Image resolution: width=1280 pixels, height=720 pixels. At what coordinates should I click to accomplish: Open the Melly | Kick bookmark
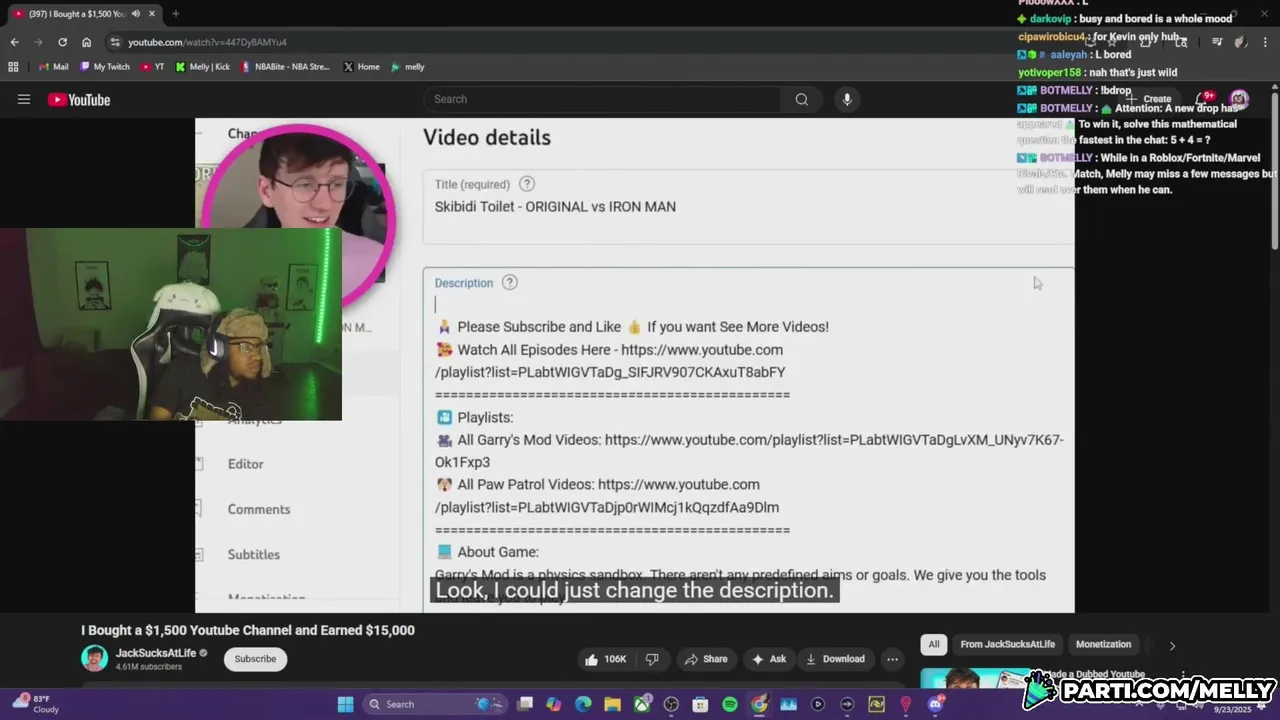pos(203,67)
